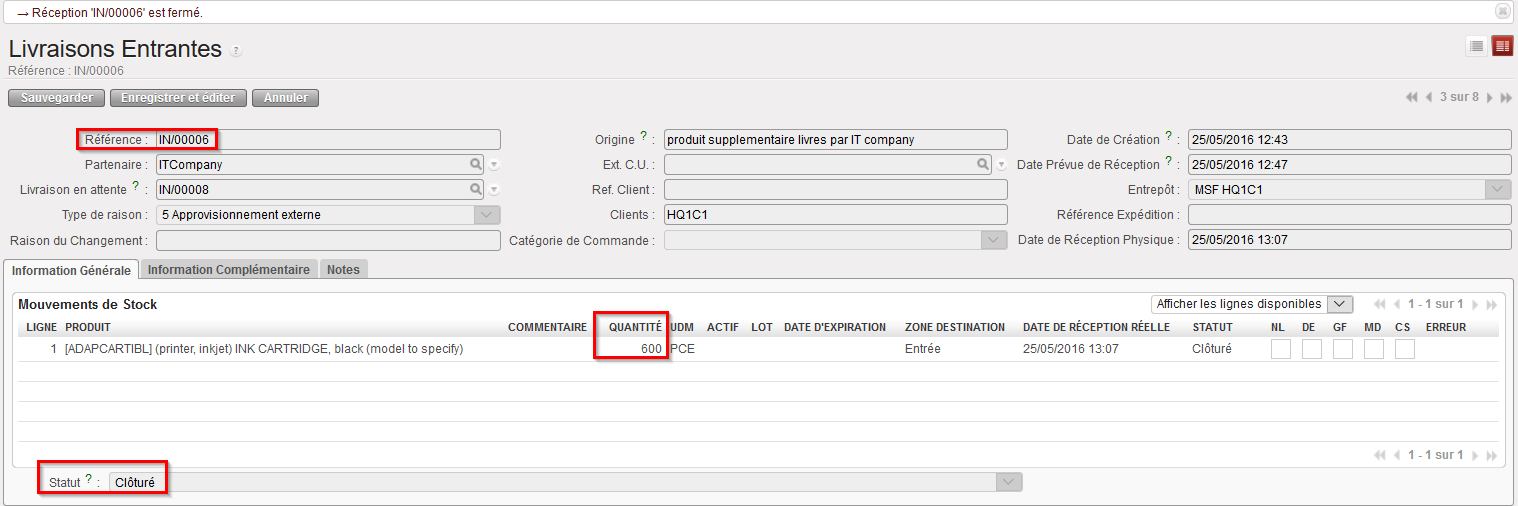1518x506 pixels.
Task: Click into the Origine text field
Action: [x=835, y=140]
